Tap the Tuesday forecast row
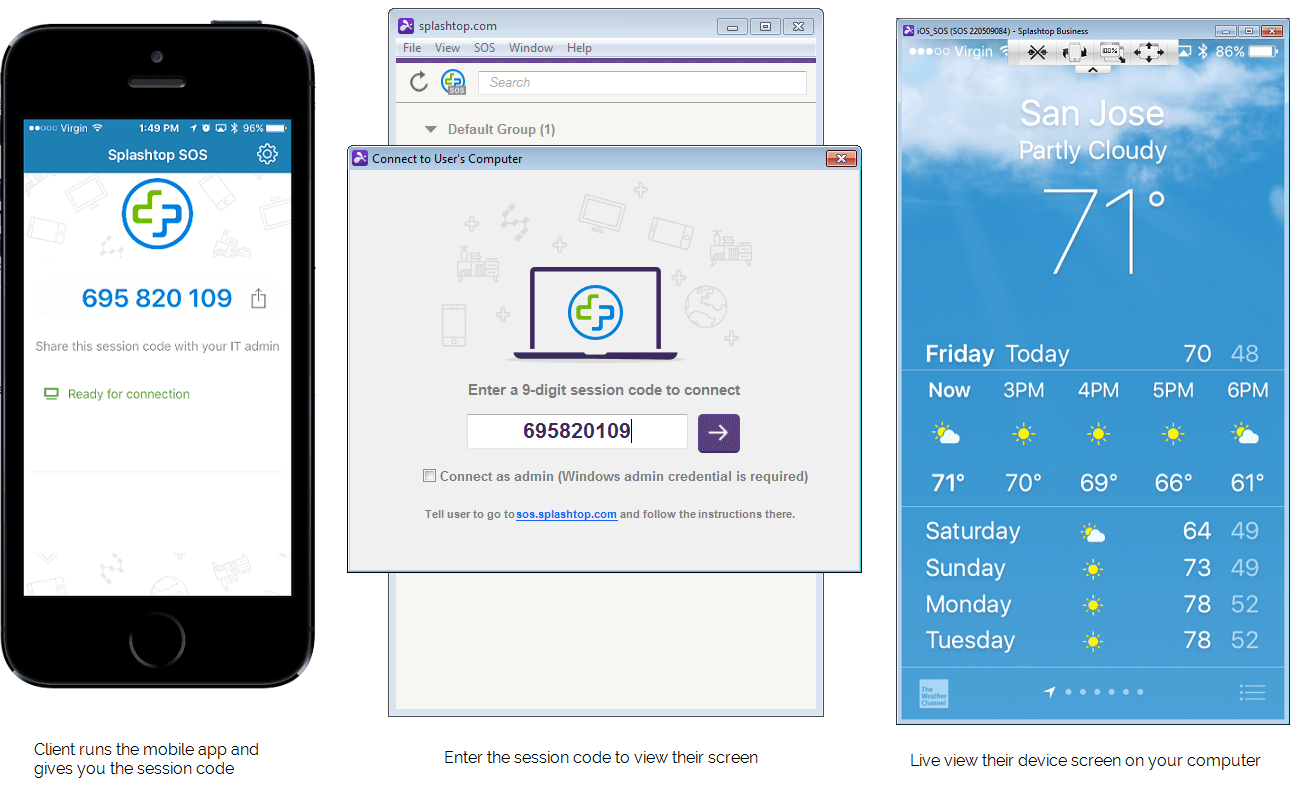The image size is (1300, 790). [1092, 640]
